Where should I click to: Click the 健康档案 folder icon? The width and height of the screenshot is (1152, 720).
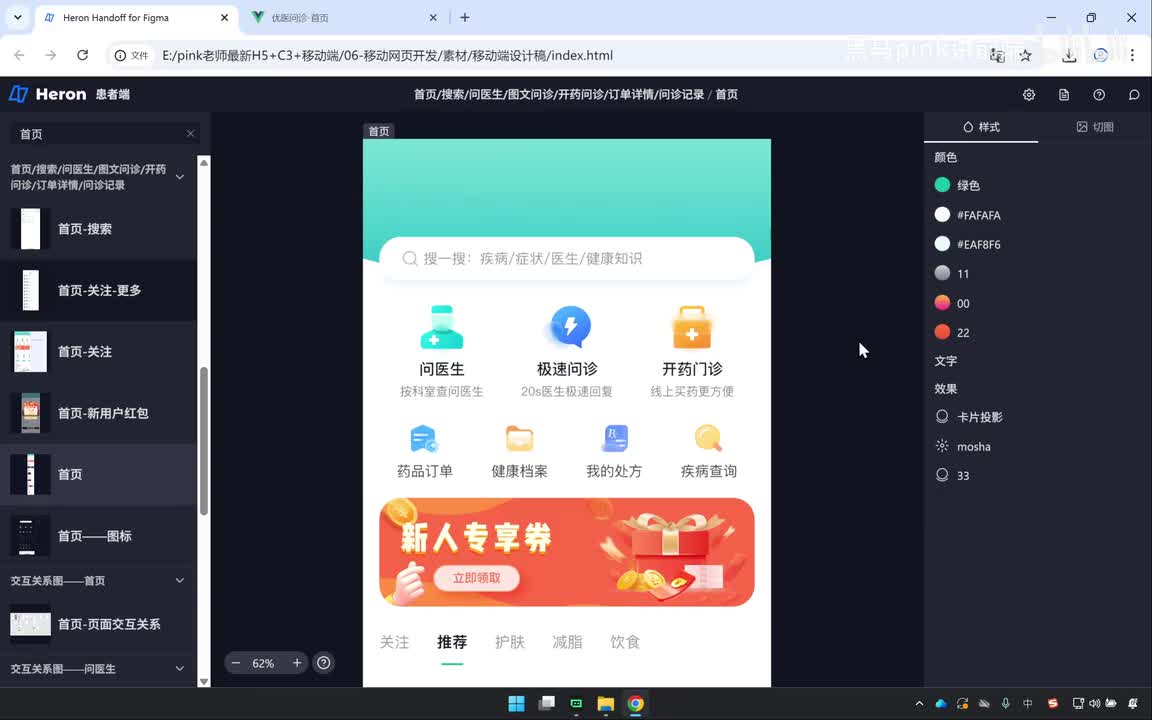tap(519, 439)
